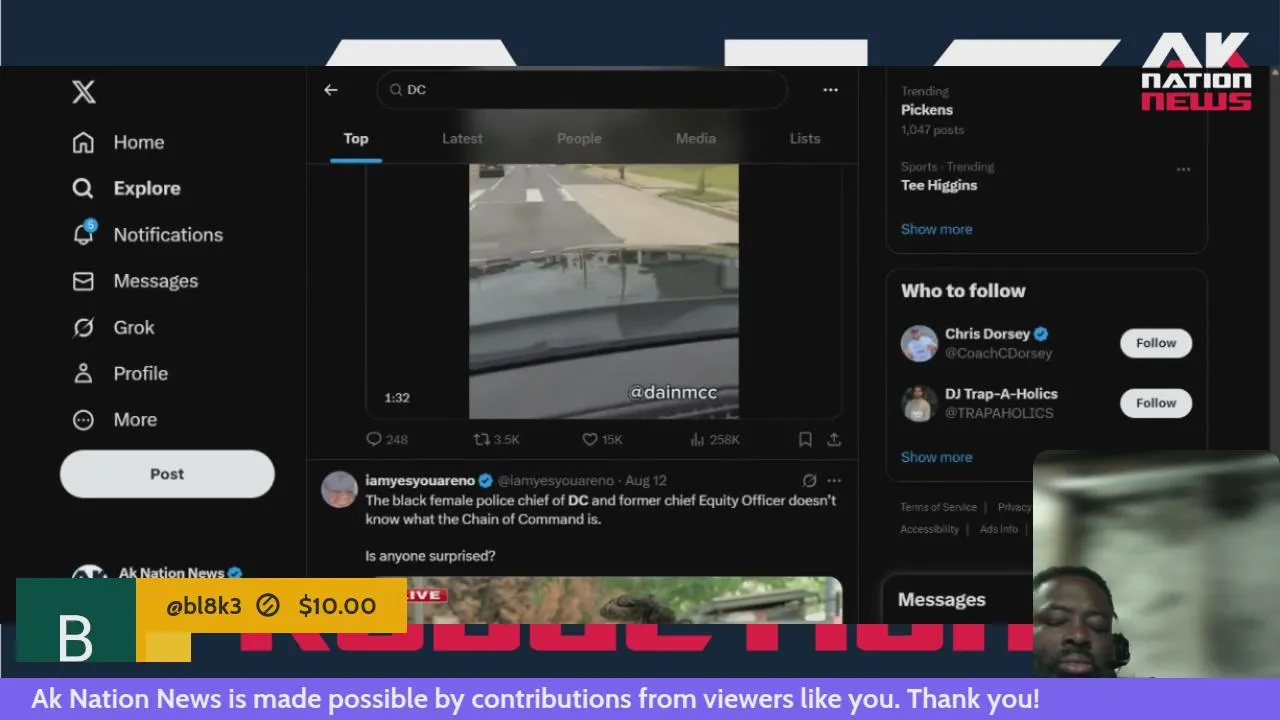This screenshot has height=720, width=1280.
Task: Open More circle icon in sidebar
Action: 84,420
